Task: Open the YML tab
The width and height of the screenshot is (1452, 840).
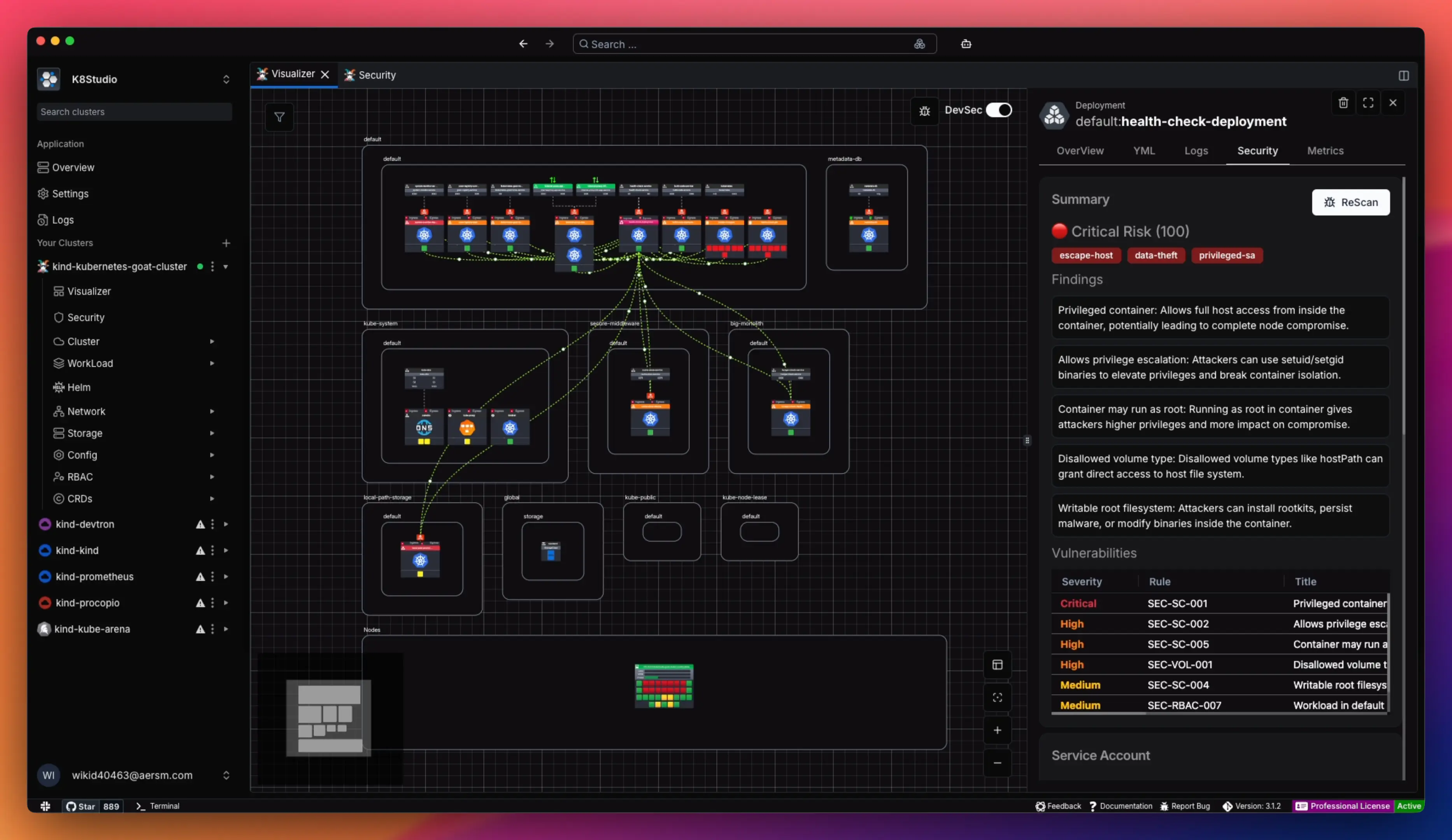Action: pyautogui.click(x=1144, y=151)
